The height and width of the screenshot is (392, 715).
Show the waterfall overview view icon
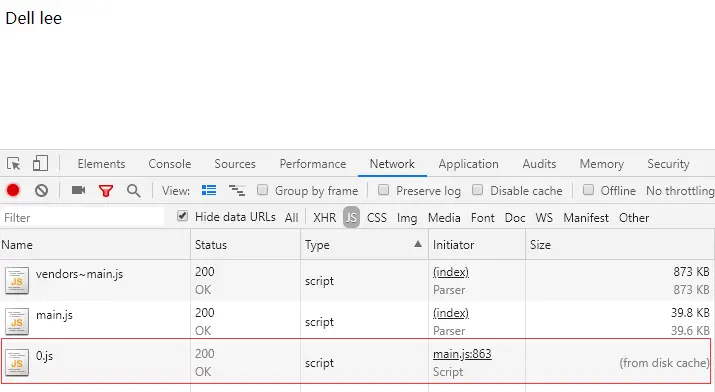(237, 190)
